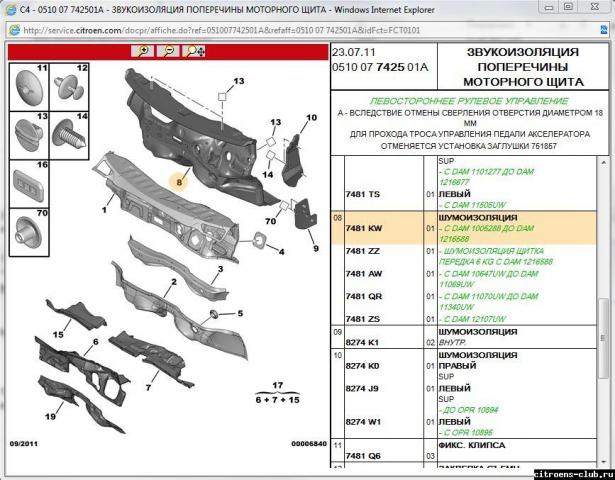The width and height of the screenshot is (615, 480).
Task: Click the ЗВУКОИЗОЛЯЦИЯ ПОПЕРЕЧИНЫ МОТОРНОГО ЩИТА title
Action: point(523,67)
